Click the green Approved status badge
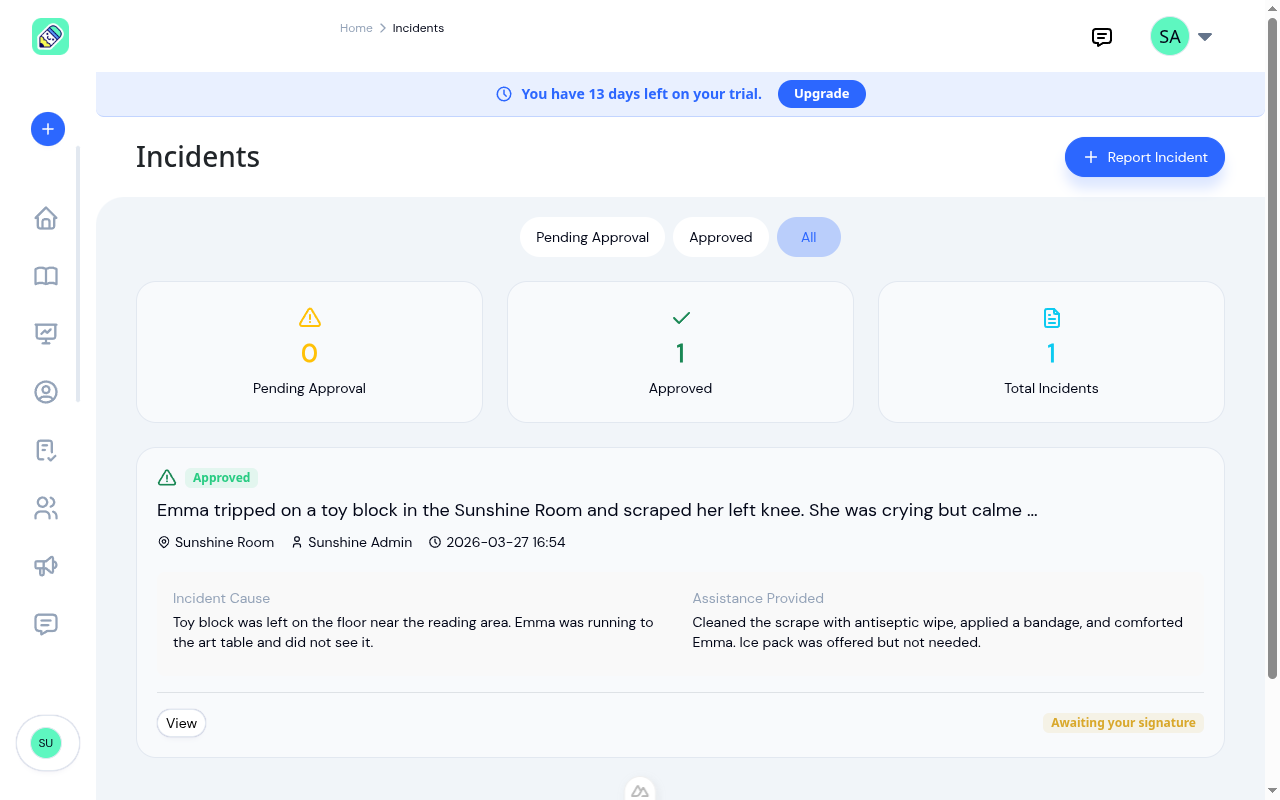The image size is (1280, 800). coord(222,478)
